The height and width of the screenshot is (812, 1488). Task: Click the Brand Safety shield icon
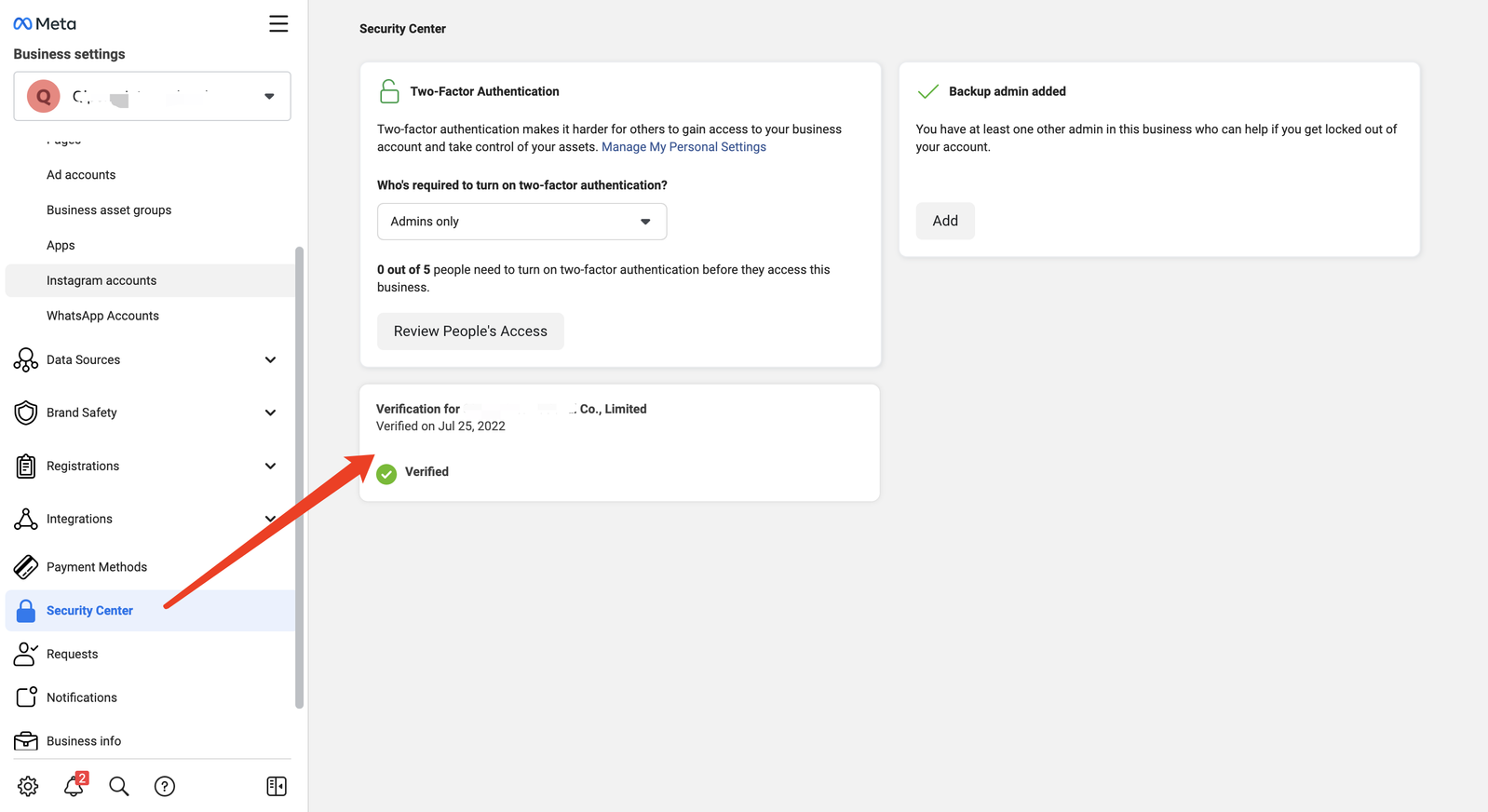(x=26, y=413)
